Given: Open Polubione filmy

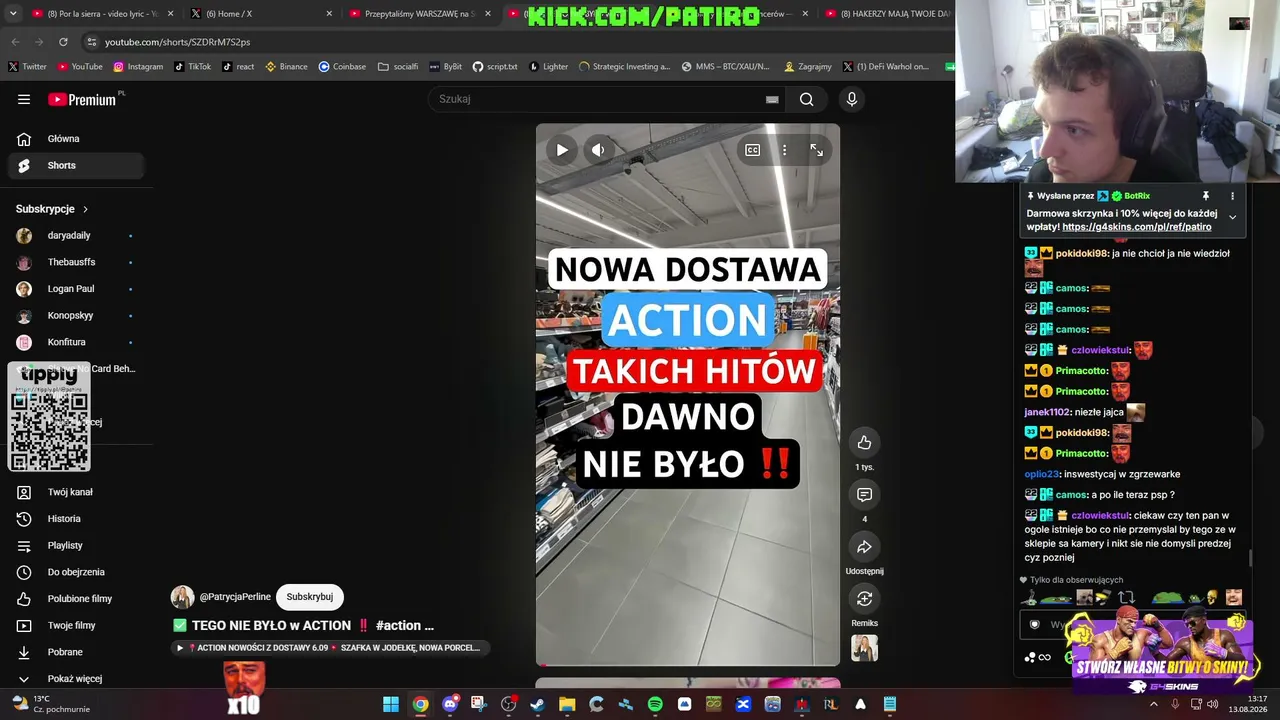Looking at the screenshot, I should 76,599.
